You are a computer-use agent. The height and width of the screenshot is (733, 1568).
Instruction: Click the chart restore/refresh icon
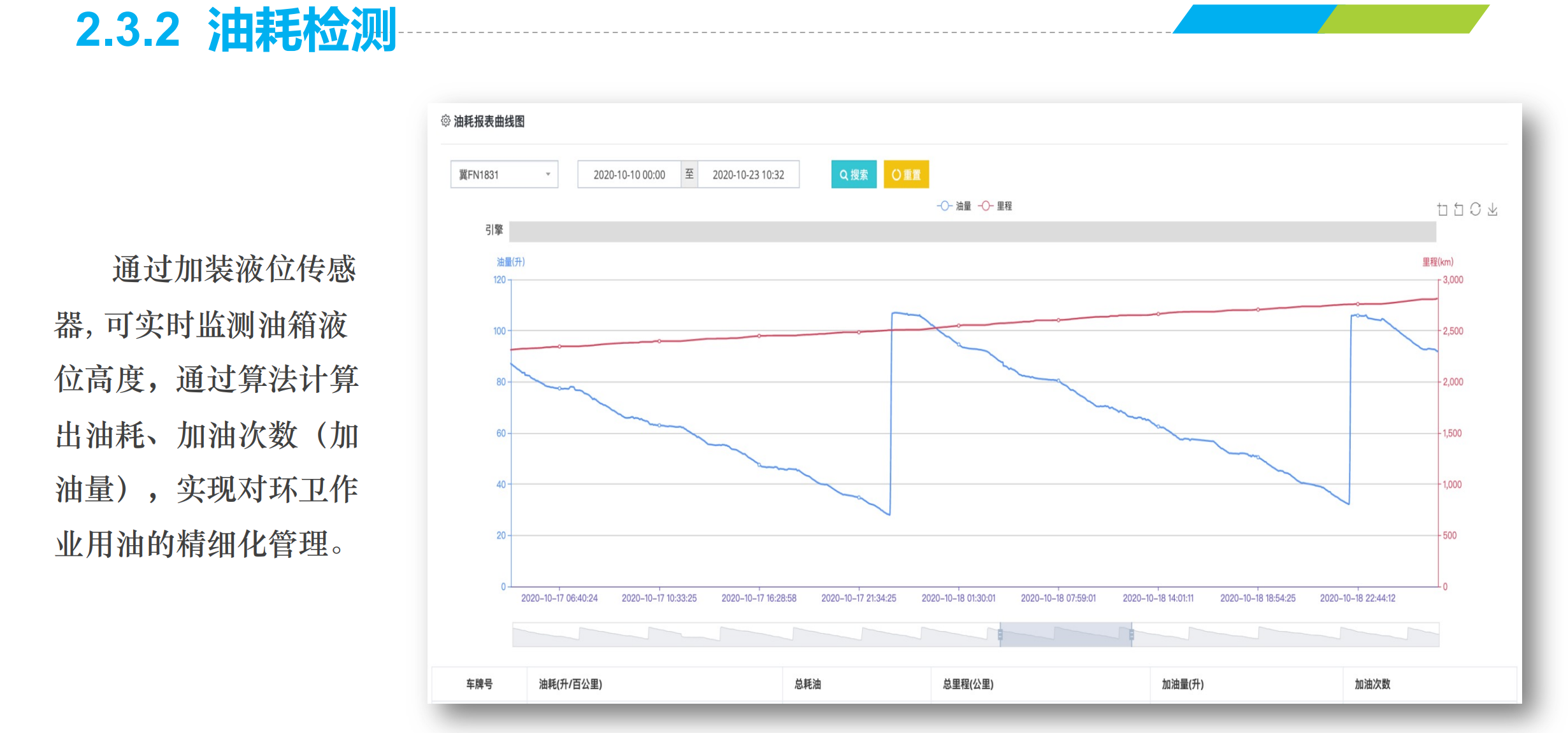coord(1476,210)
